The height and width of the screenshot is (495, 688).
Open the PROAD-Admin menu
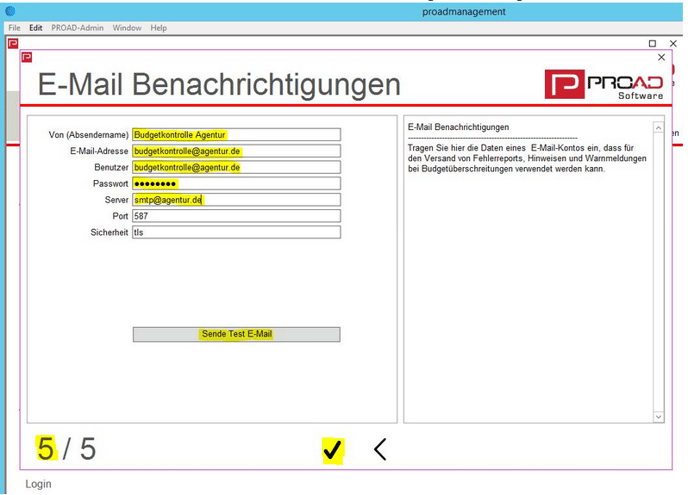coord(77,28)
